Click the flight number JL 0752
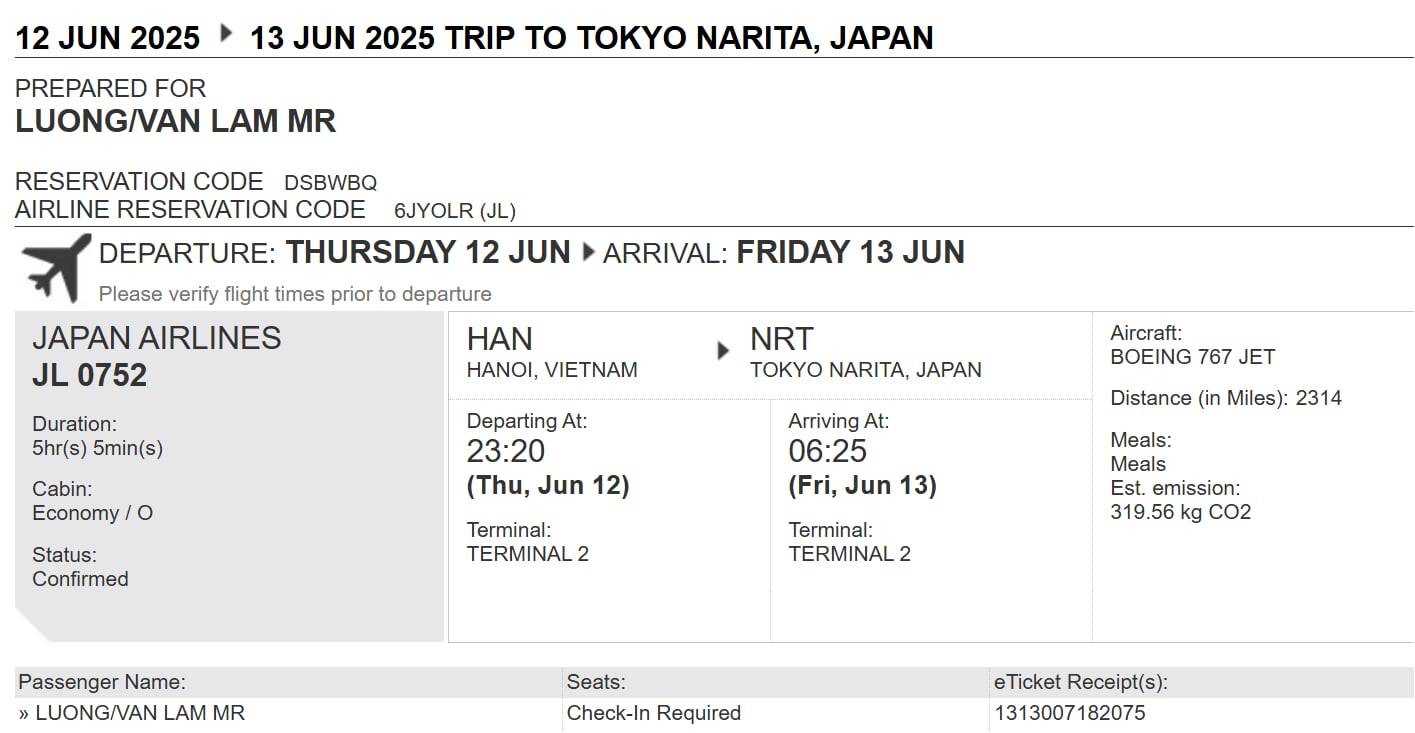This screenshot has height=733, width=1415. tap(89, 375)
